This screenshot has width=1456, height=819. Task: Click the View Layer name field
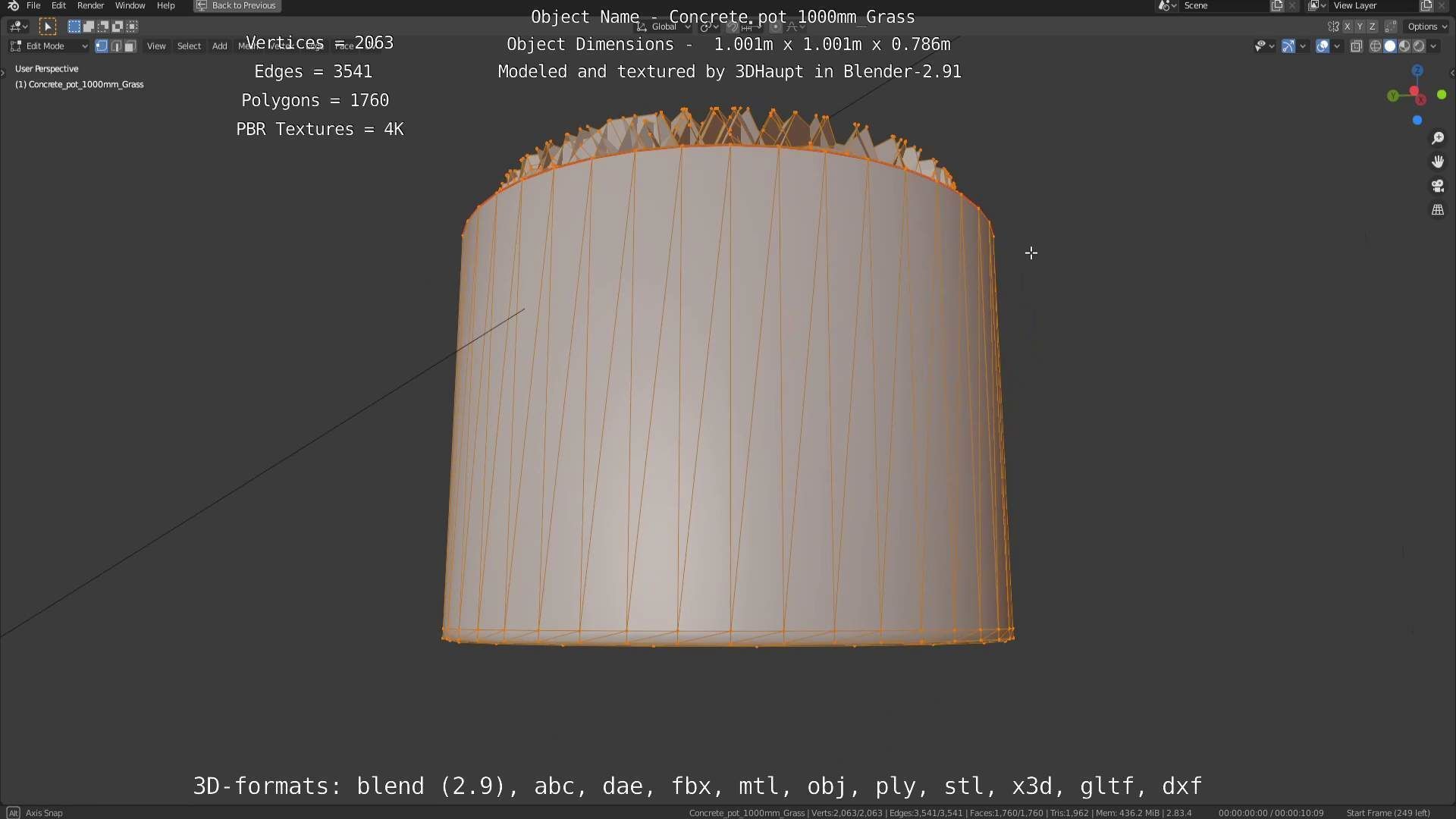coord(1374,5)
